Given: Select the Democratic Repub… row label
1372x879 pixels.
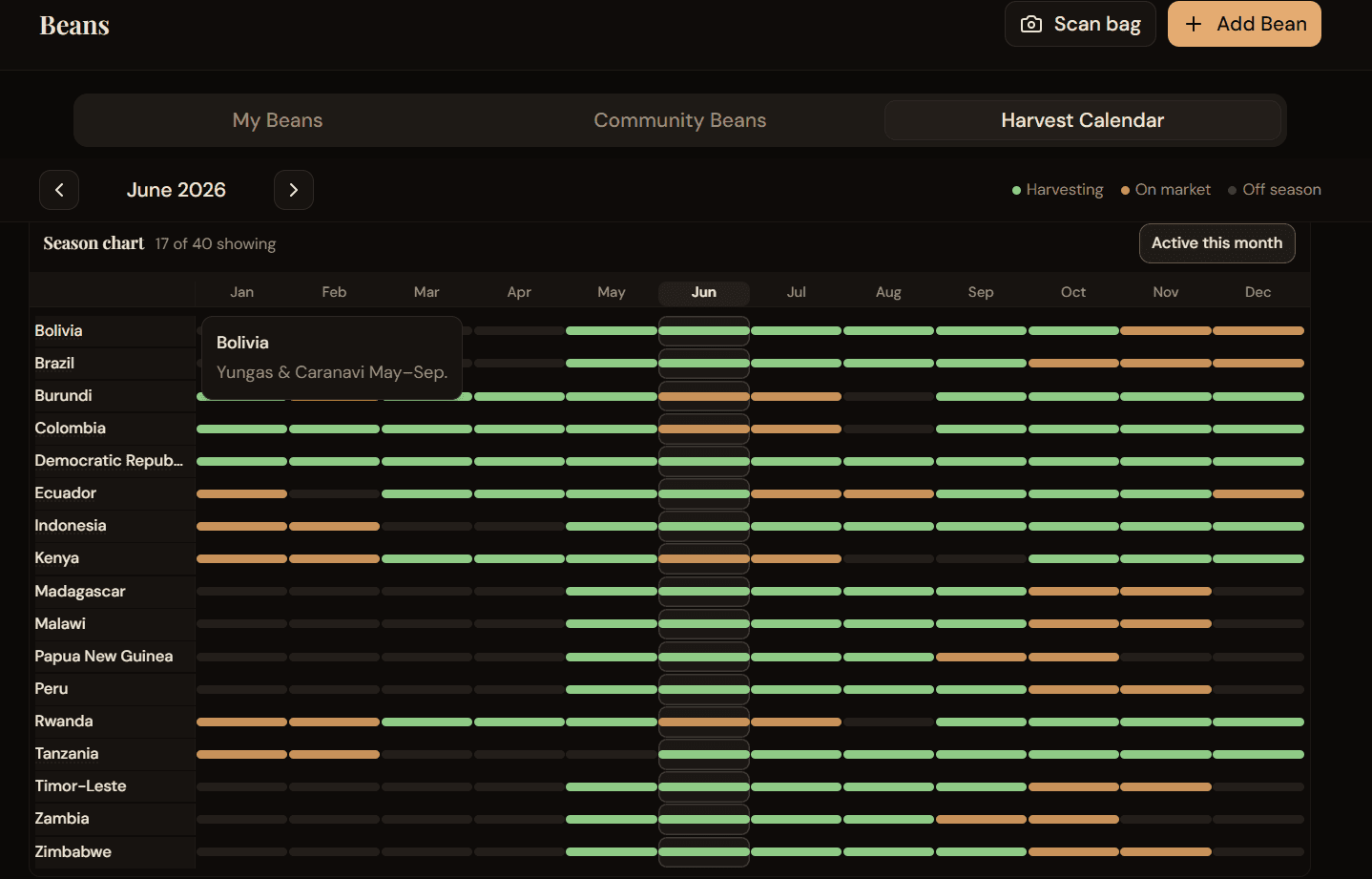Looking at the screenshot, I should (x=109, y=460).
